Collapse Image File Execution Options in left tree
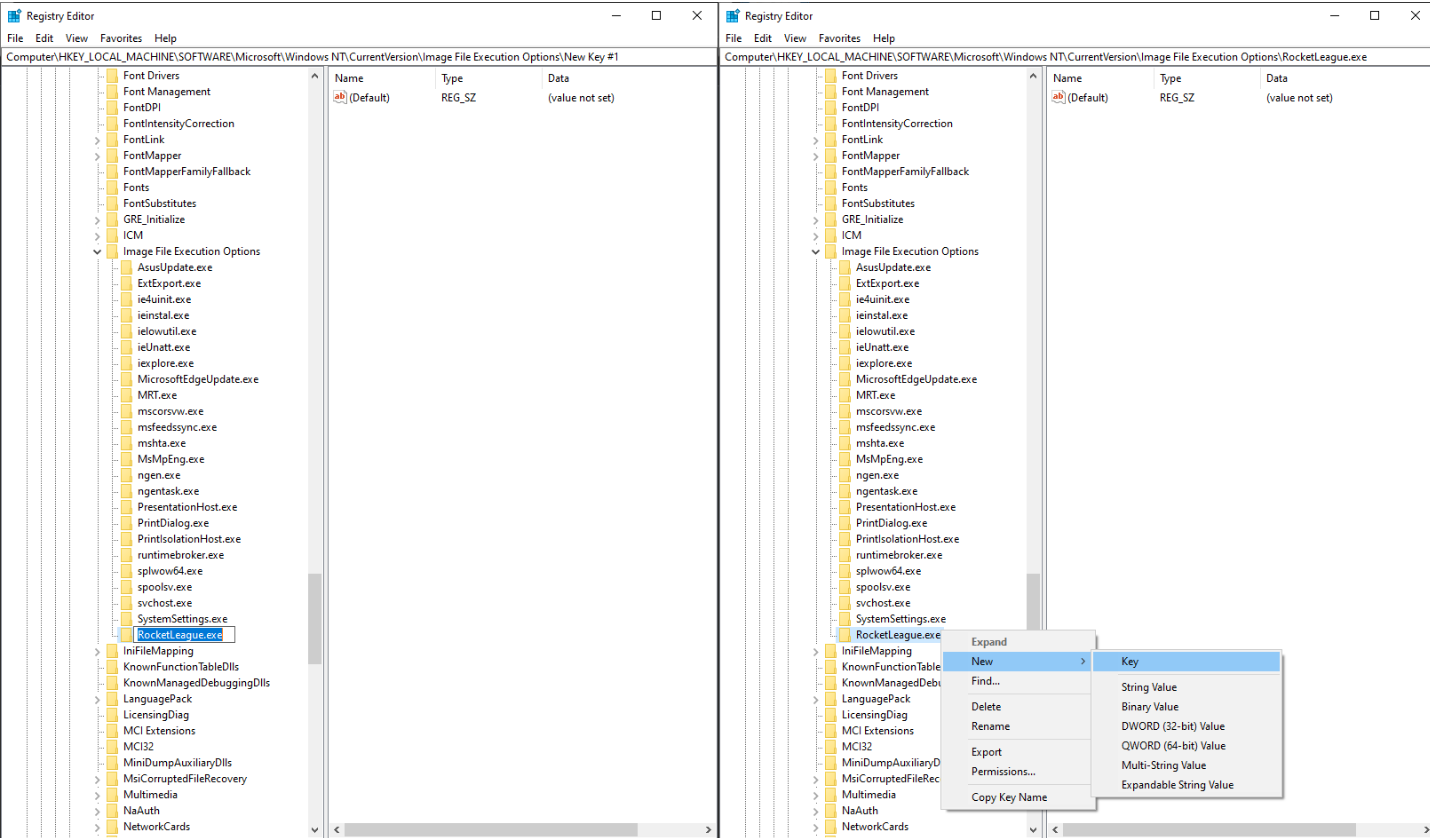Screen dimensions: 1430x838 [x=98, y=252]
